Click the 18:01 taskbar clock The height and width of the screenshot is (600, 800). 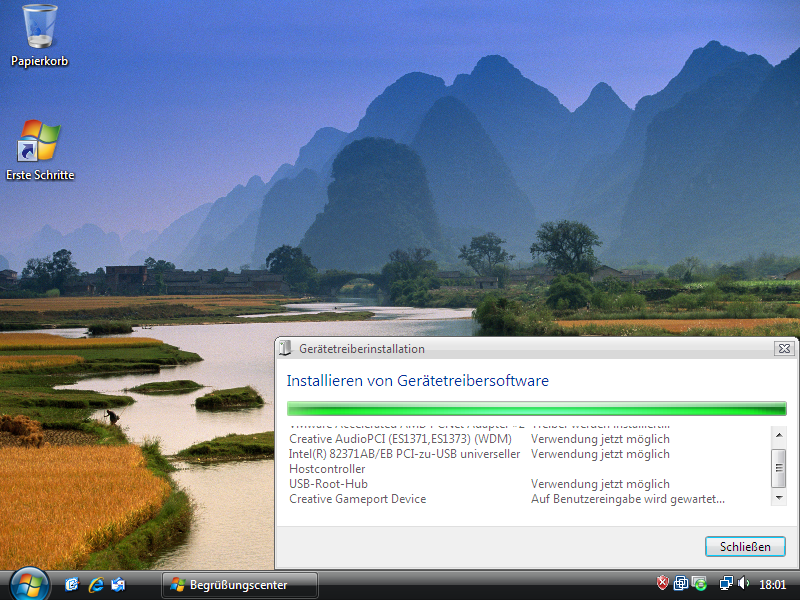pos(772,584)
